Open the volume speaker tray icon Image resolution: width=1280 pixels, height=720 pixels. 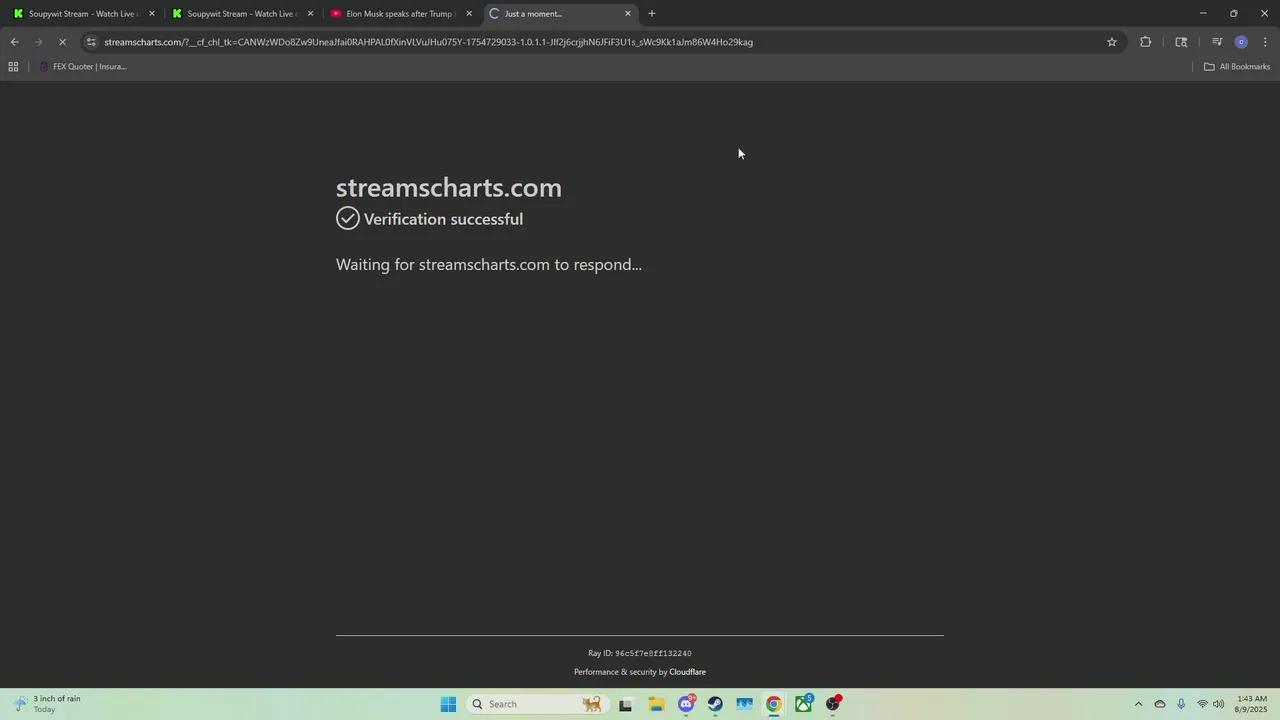pos(1218,704)
